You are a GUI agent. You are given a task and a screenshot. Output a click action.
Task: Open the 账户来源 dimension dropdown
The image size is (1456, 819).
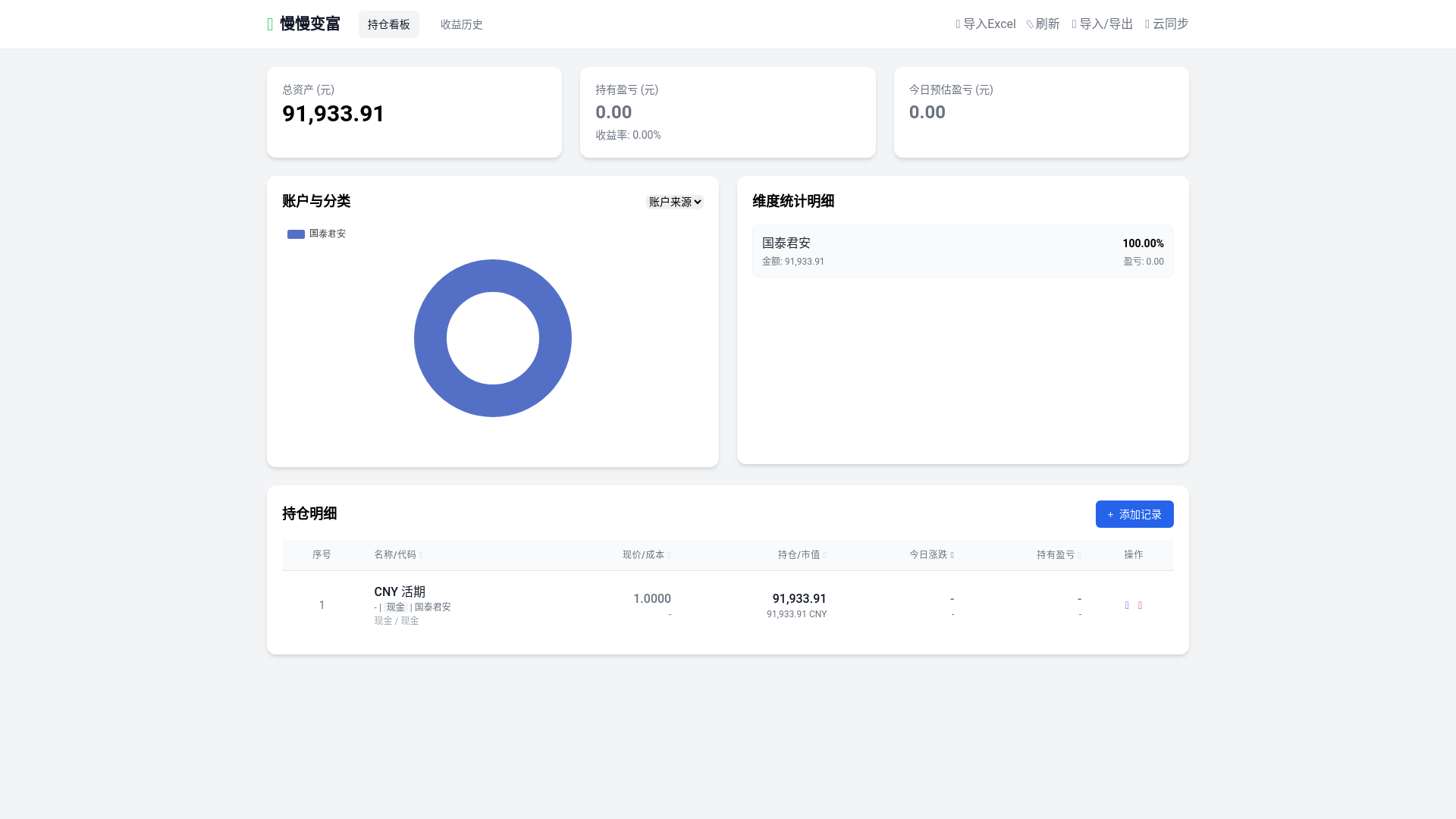(675, 202)
